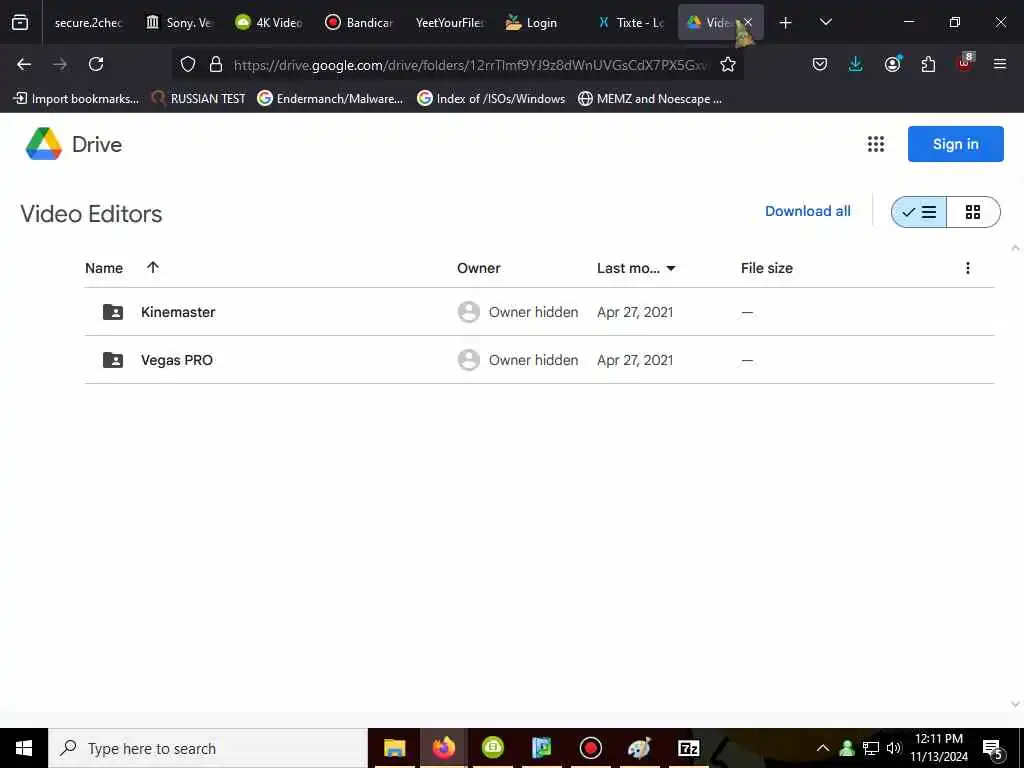Switch to the Login tab
Image resolution: width=1024 pixels, height=768 pixels.
(539, 22)
